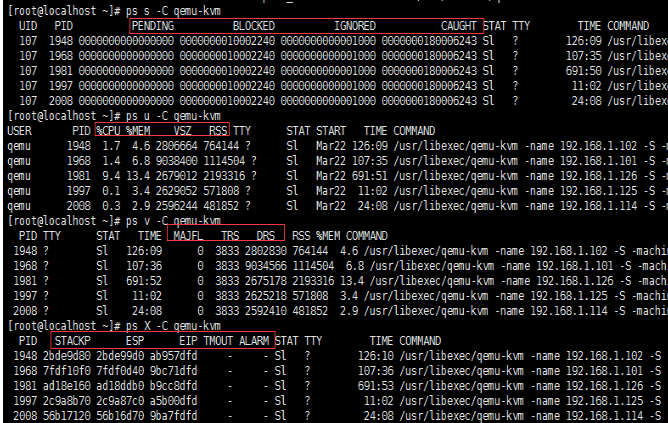Click the USER column header

point(19,131)
